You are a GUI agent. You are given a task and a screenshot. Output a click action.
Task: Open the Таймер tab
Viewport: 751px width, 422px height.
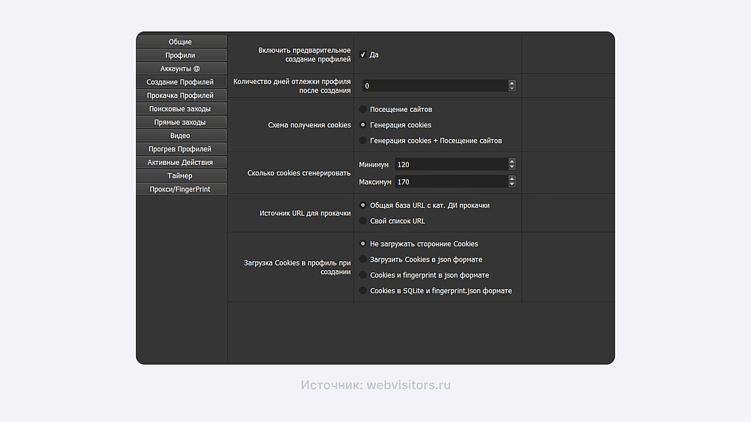tap(182, 176)
